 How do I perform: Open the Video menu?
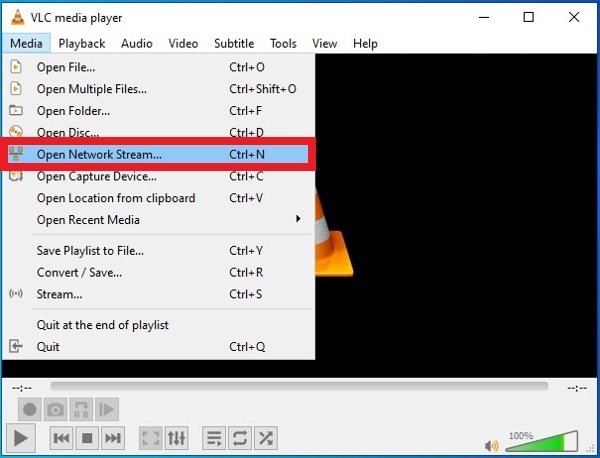click(x=183, y=44)
